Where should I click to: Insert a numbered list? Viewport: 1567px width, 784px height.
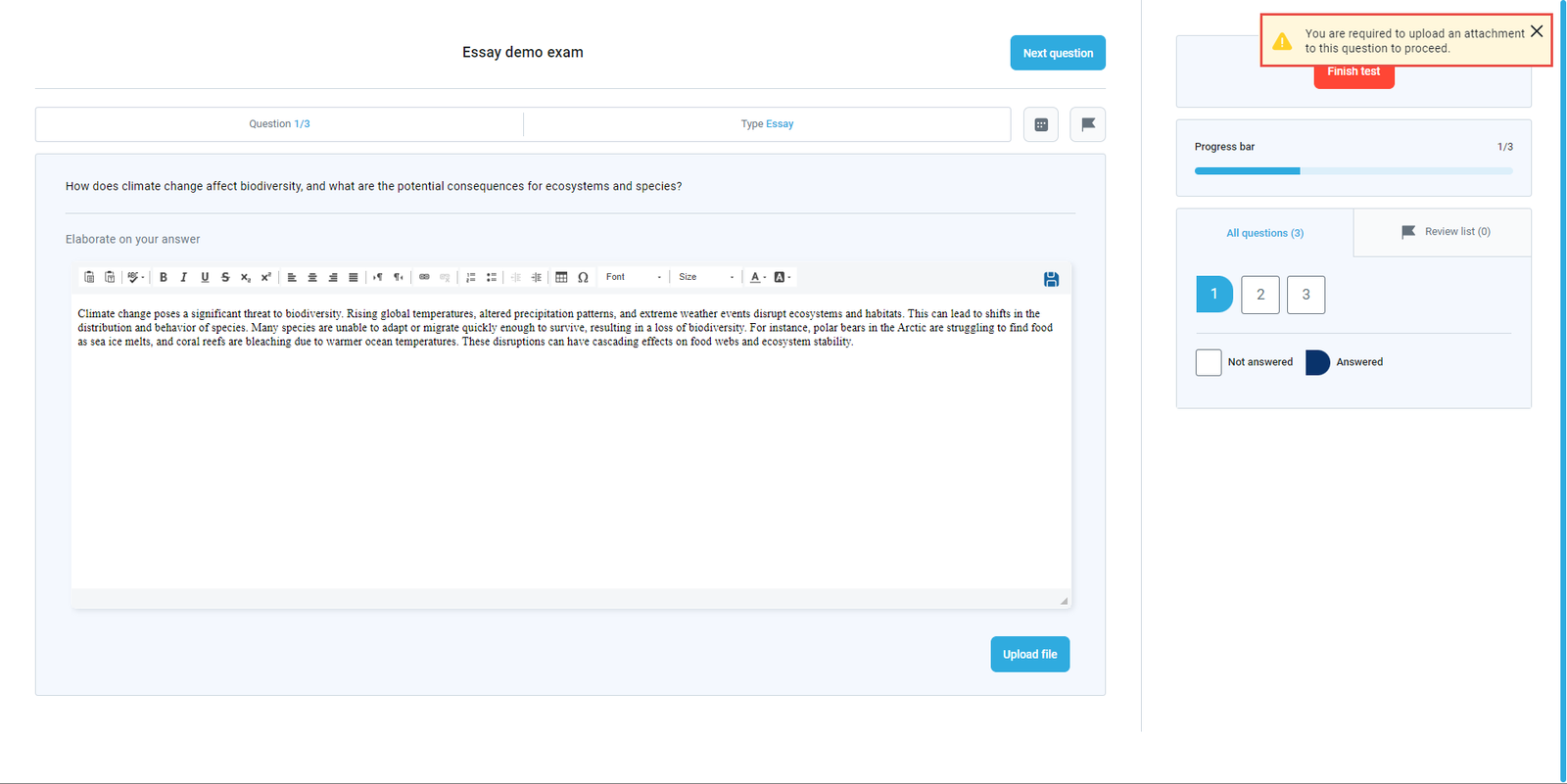pos(471,278)
